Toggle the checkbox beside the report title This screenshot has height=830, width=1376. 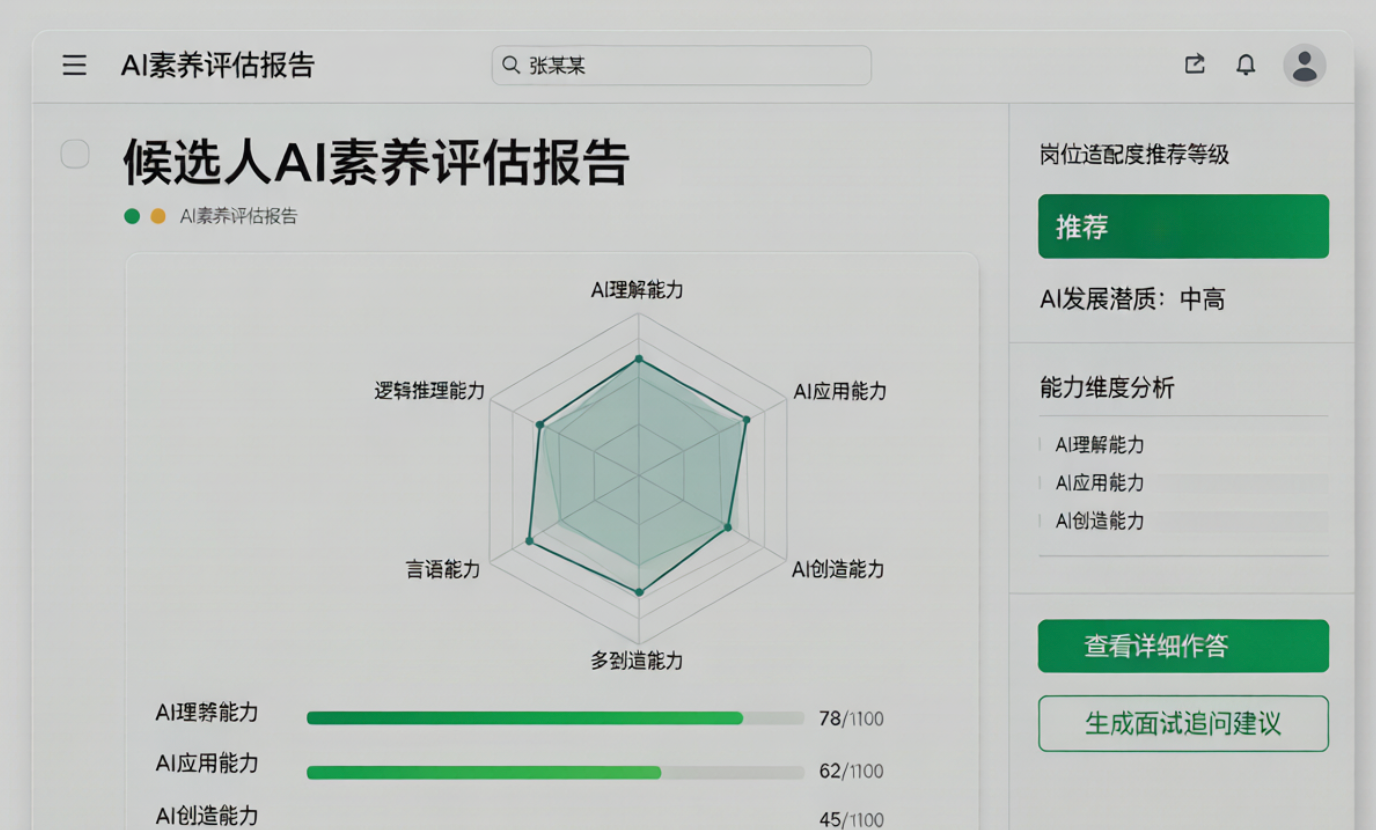pyautogui.click(x=75, y=154)
